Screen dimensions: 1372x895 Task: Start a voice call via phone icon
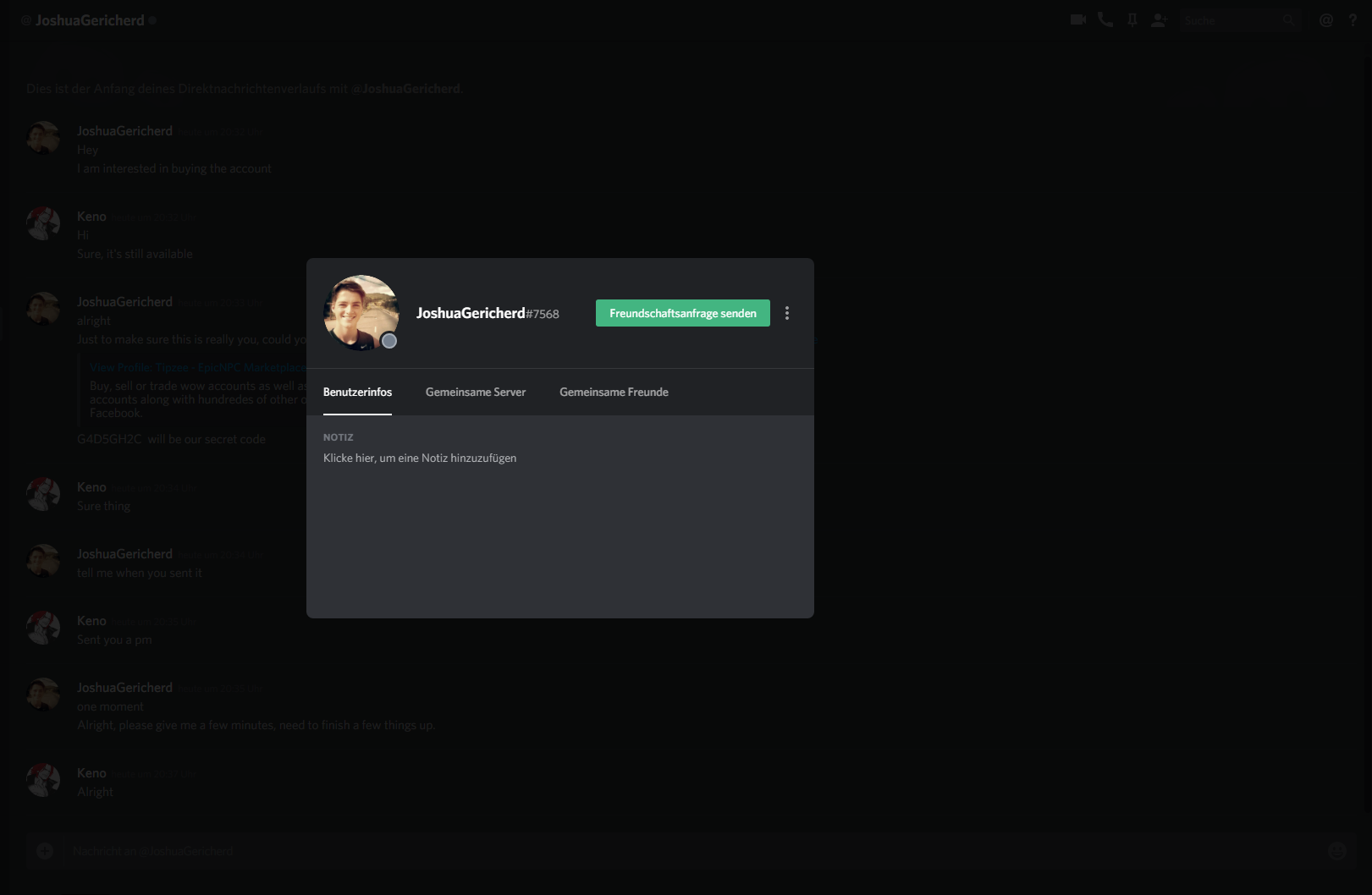click(x=1105, y=19)
